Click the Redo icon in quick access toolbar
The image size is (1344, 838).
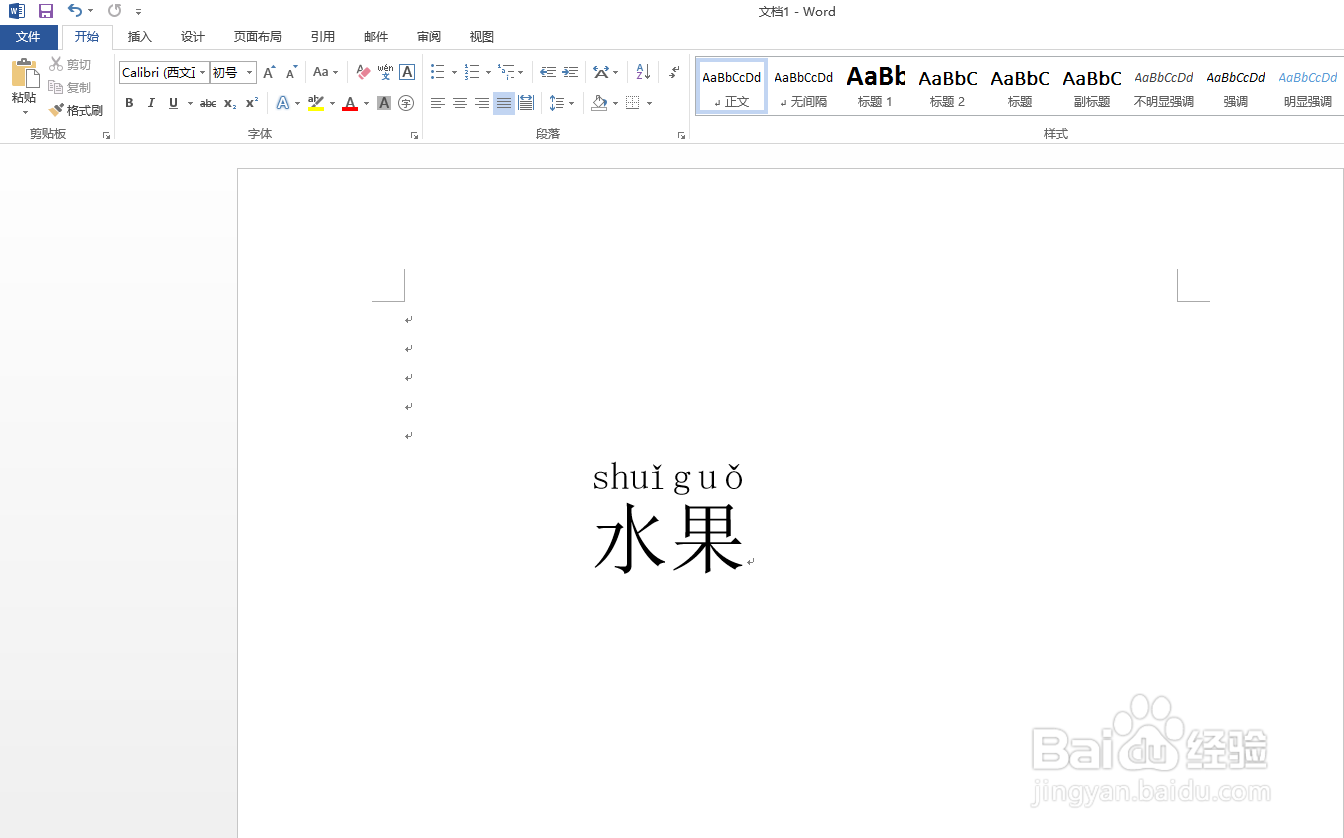pyautogui.click(x=114, y=11)
